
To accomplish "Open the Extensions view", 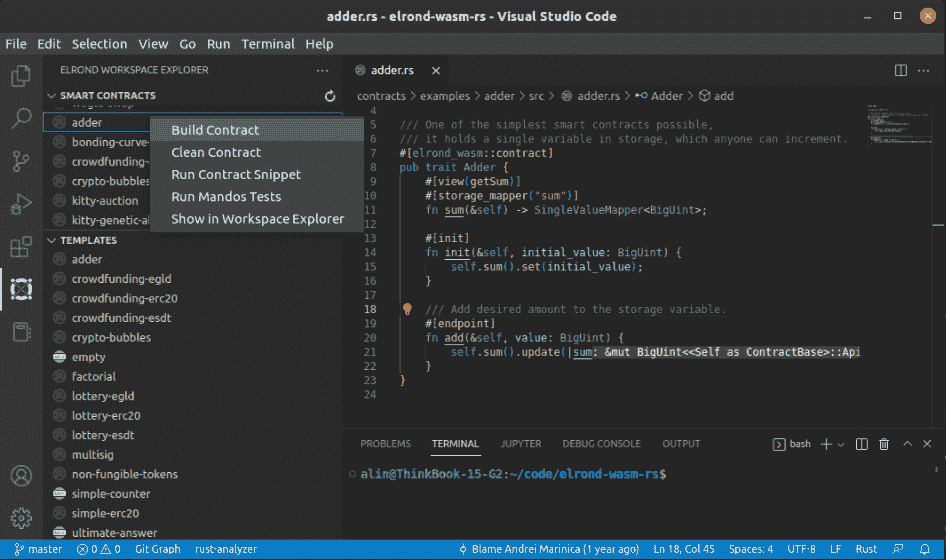I will click(21, 246).
